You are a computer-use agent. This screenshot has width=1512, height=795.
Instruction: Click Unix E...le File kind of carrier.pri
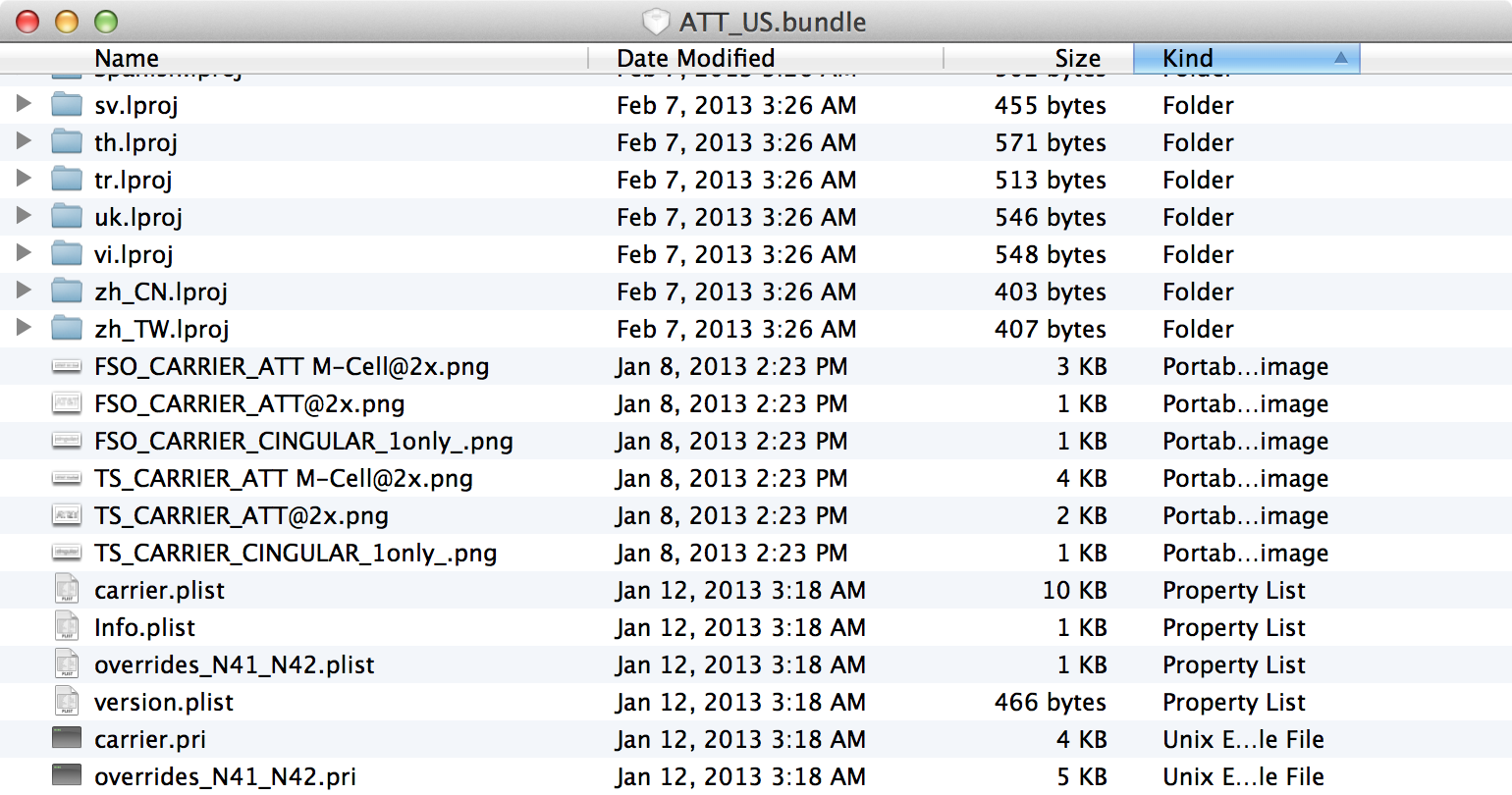1243,739
